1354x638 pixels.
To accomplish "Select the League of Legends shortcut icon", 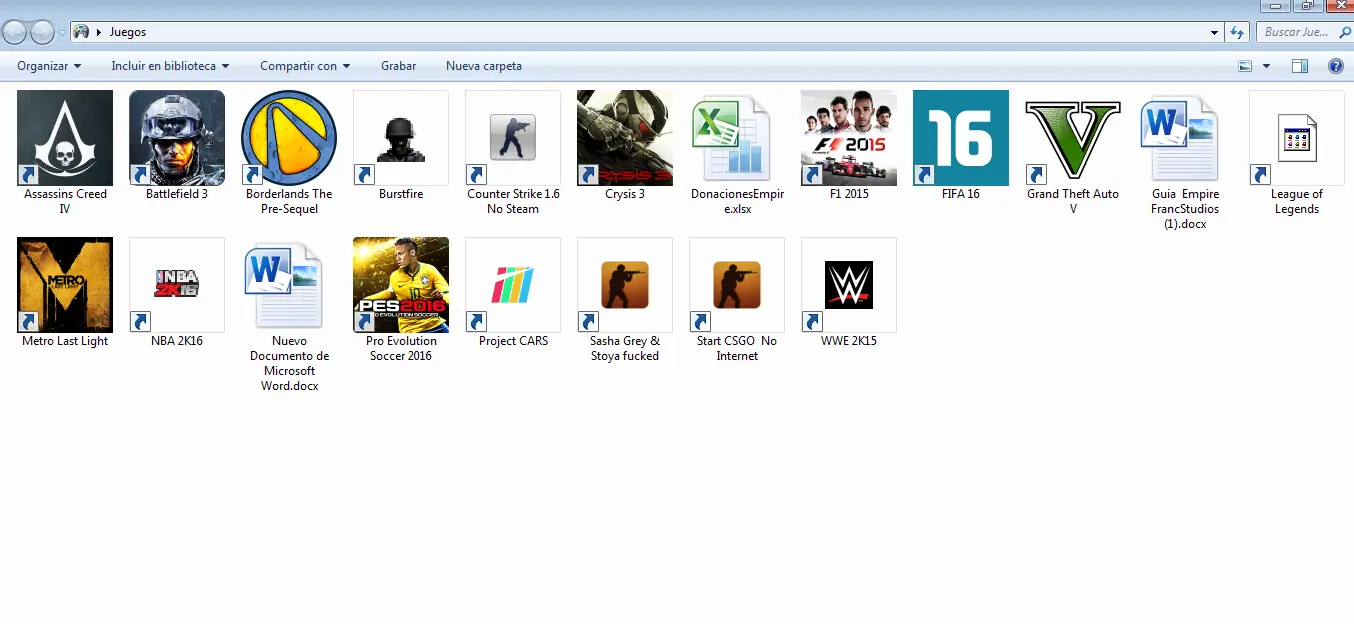I will (1297, 138).
